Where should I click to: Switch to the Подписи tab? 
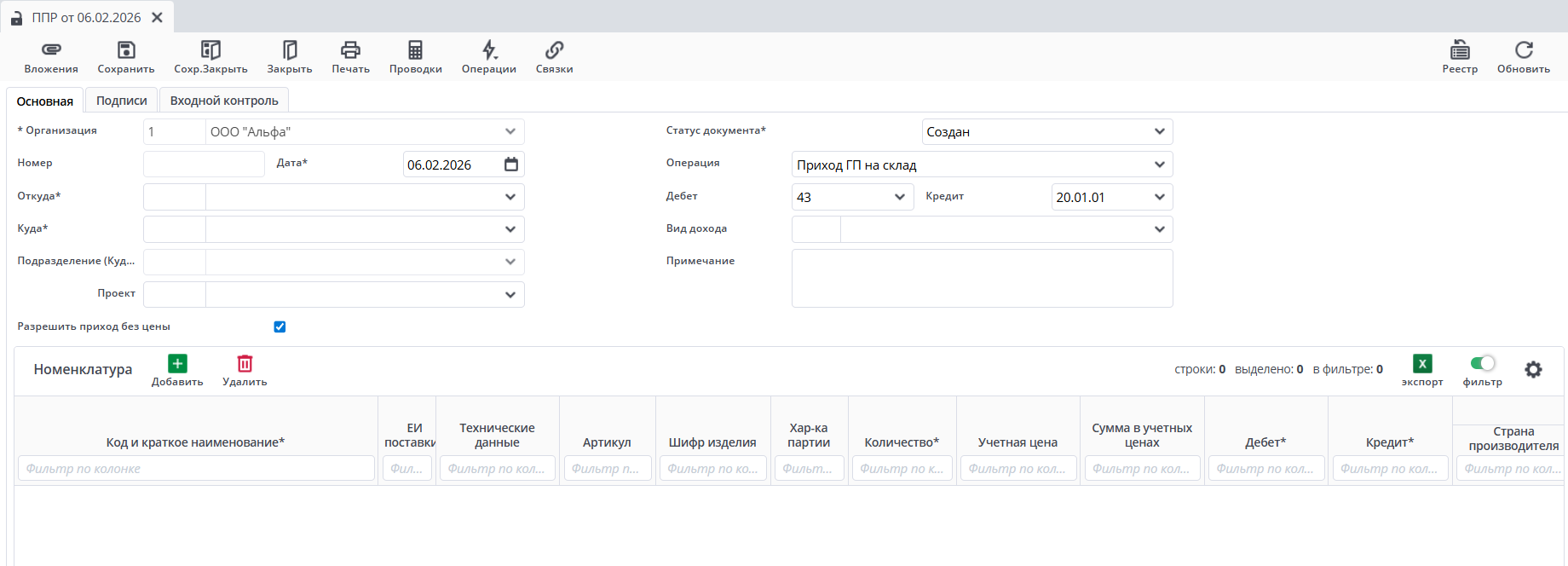(121, 101)
